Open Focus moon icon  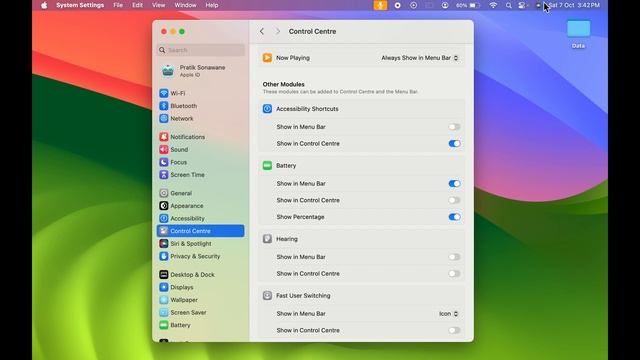pyautogui.click(x=164, y=162)
